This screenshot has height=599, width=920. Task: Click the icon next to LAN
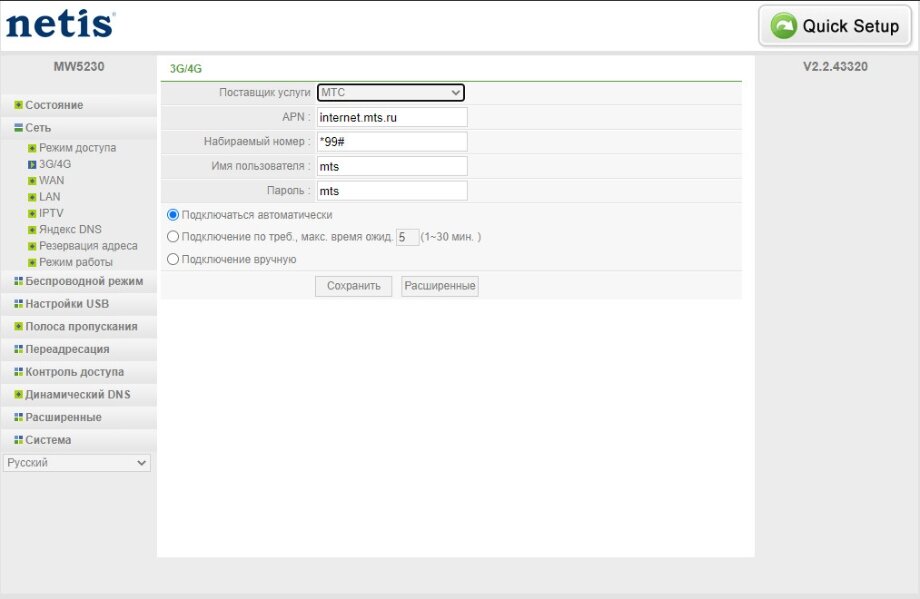point(32,197)
